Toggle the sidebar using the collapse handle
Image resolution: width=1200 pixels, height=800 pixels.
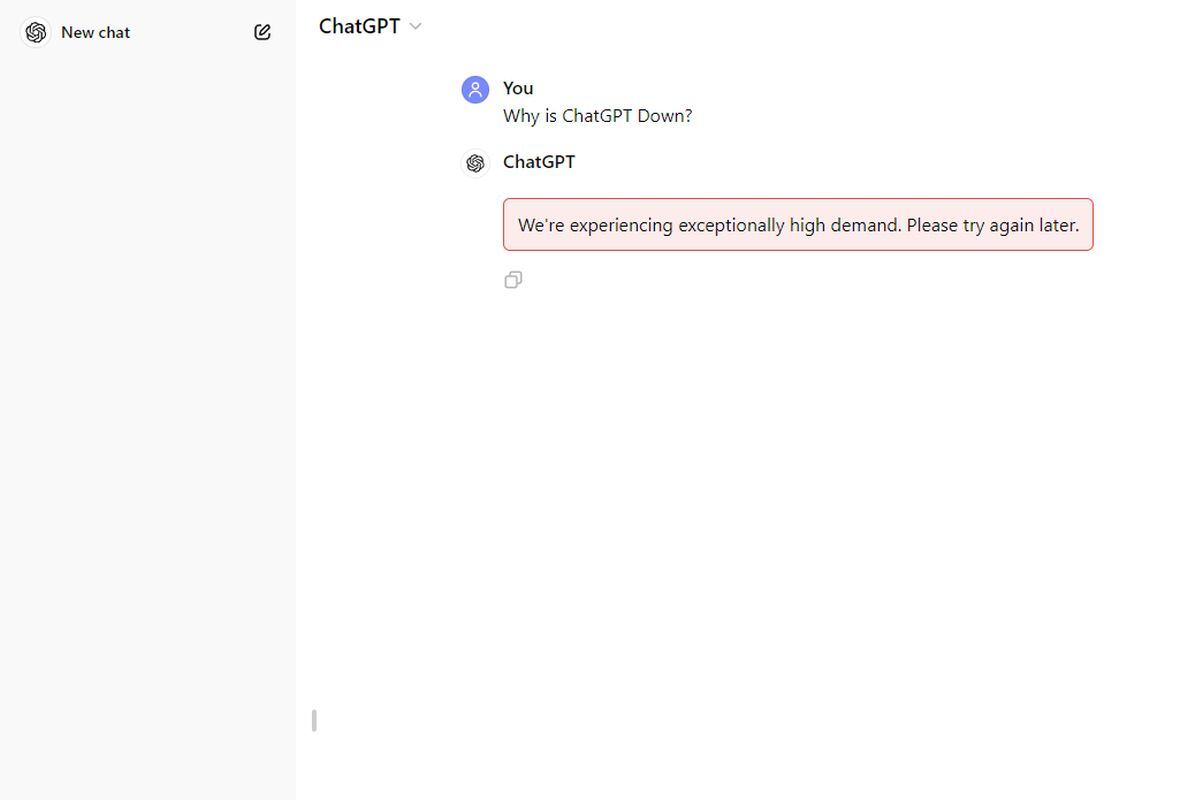tap(314, 720)
